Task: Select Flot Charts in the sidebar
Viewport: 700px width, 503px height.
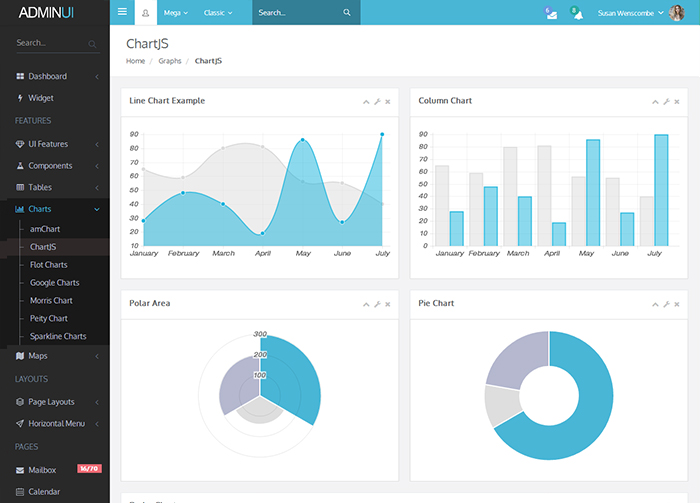Action: click(x=49, y=265)
